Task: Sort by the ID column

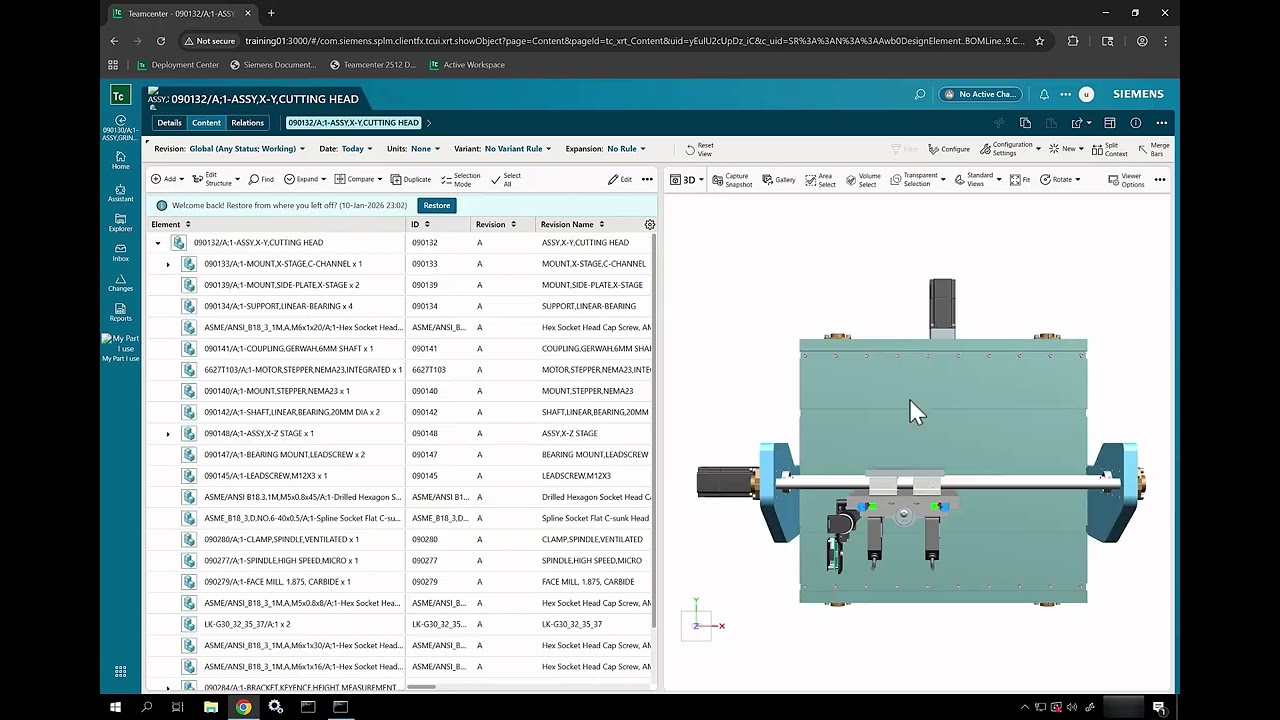Action: tap(420, 224)
